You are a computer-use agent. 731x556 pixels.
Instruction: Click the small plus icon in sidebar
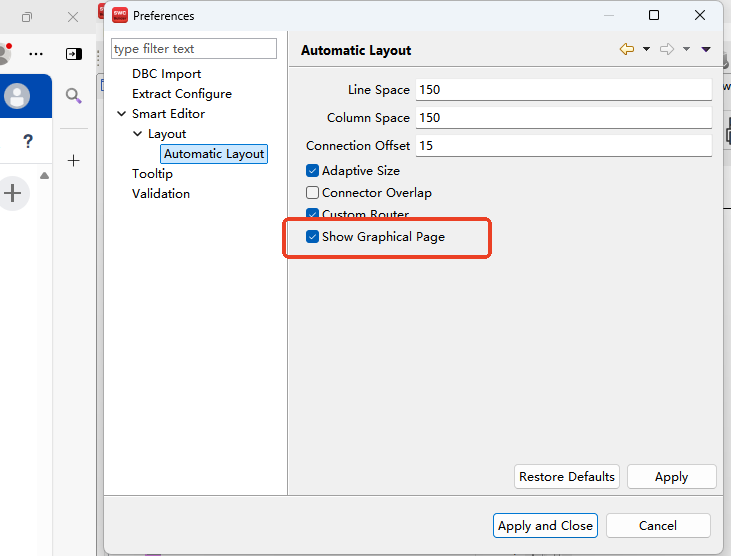73,160
